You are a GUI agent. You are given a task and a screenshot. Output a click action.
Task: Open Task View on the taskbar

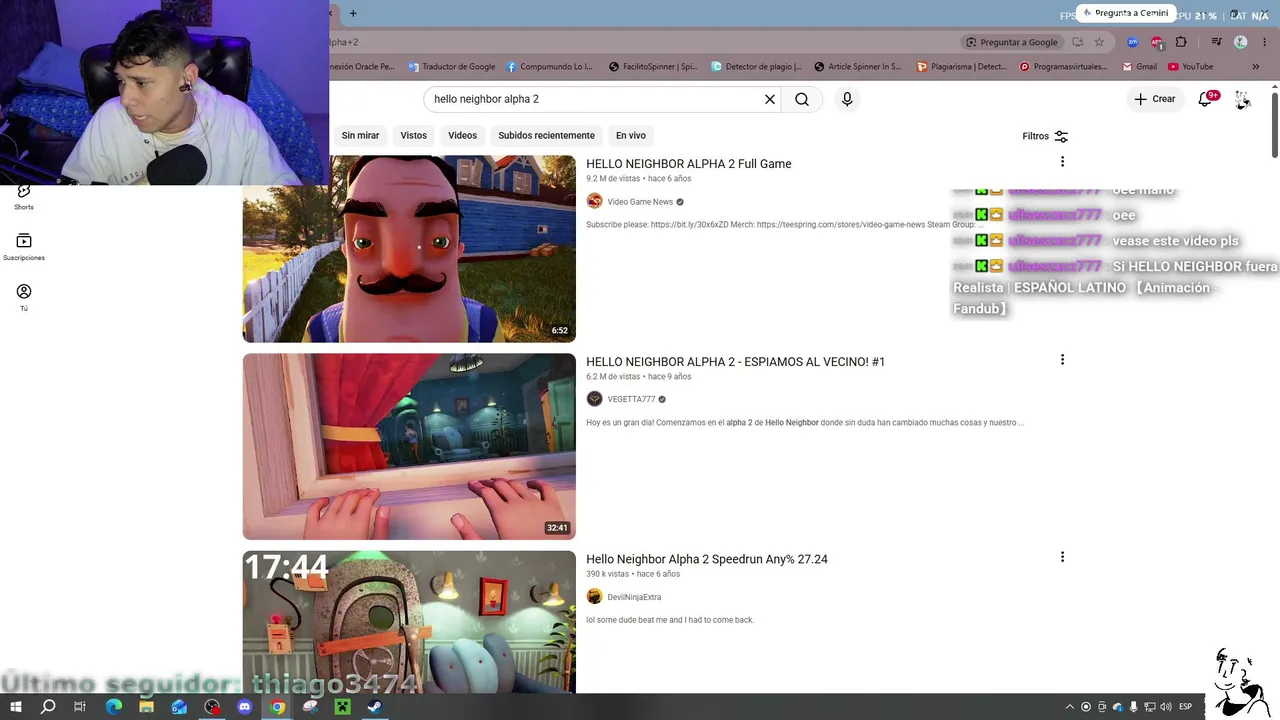point(80,707)
